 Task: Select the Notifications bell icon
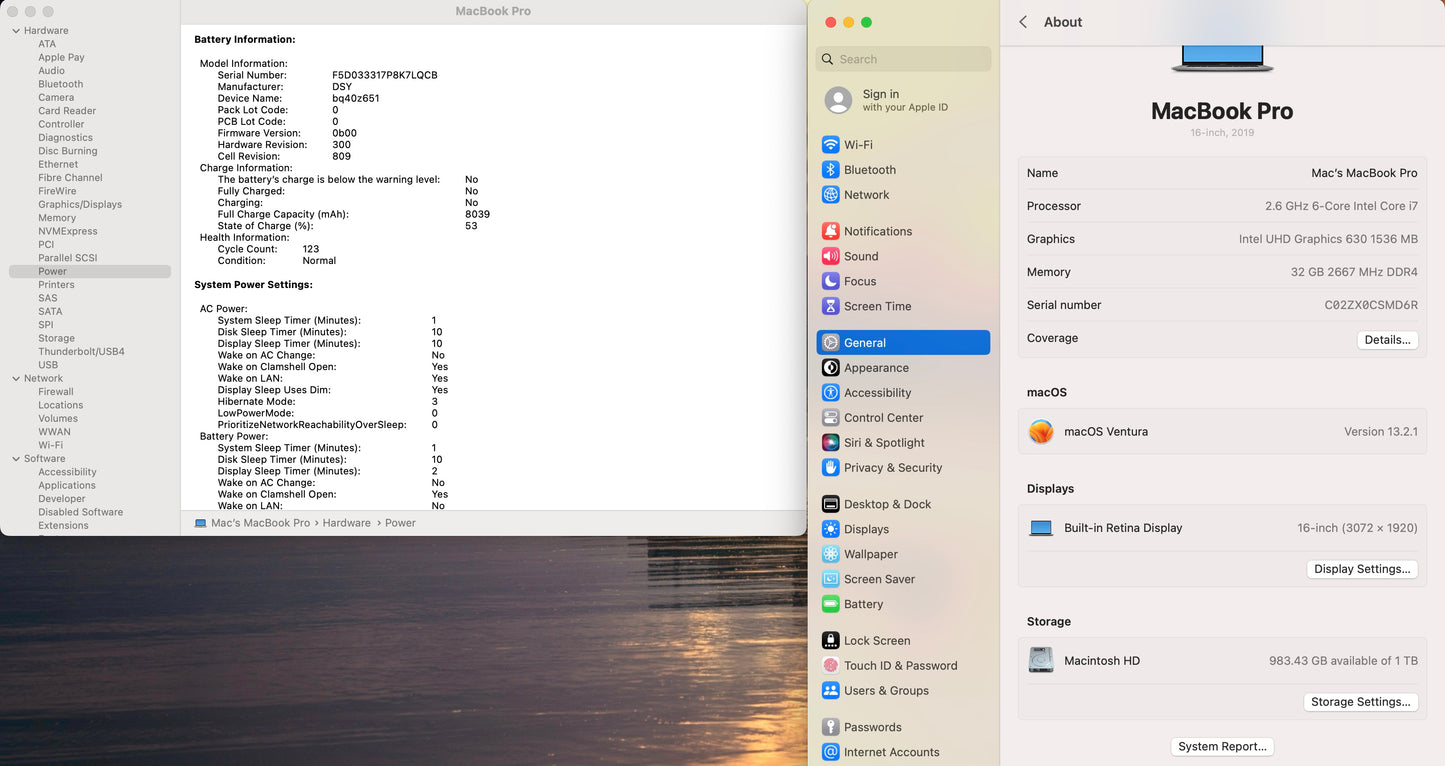click(830, 231)
